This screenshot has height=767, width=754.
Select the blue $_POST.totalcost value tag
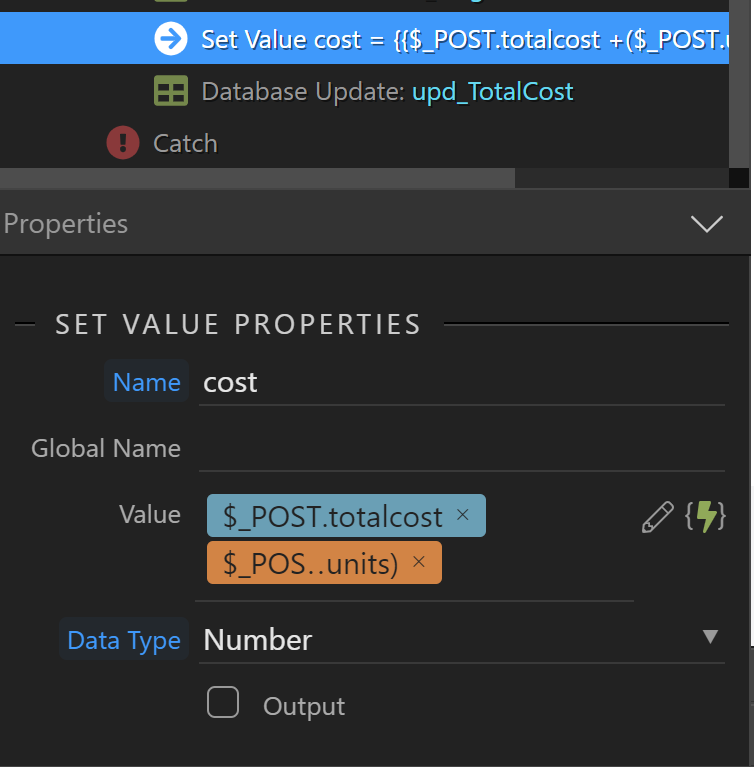click(332, 516)
